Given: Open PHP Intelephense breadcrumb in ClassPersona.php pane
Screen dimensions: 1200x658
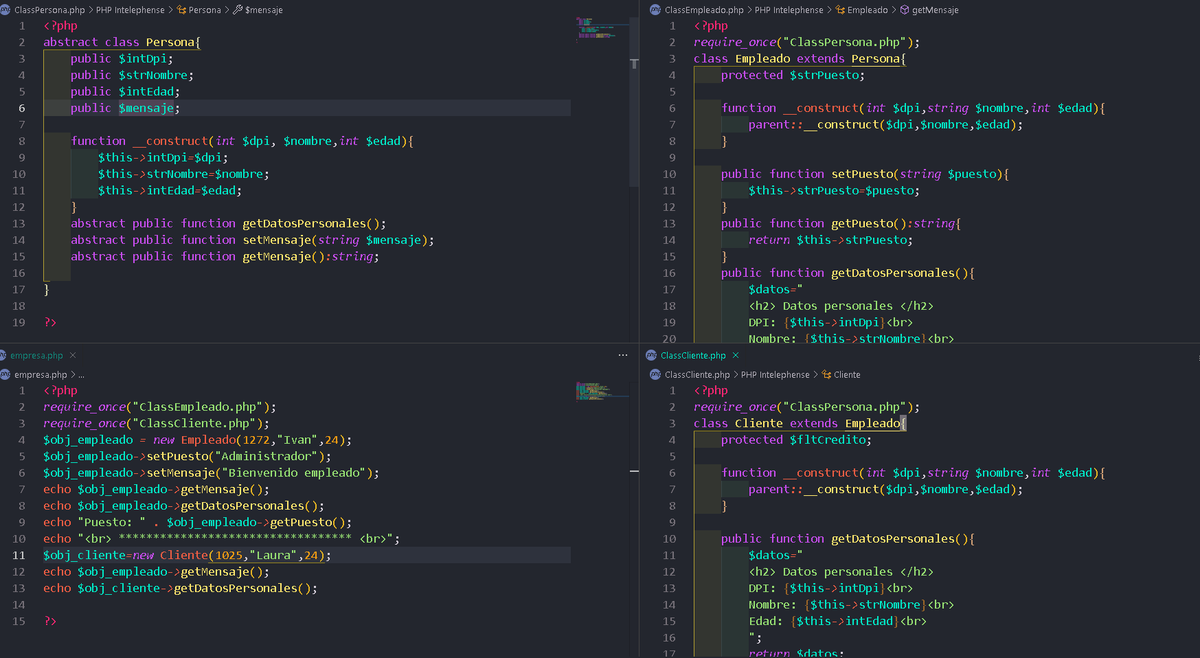Looking at the screenshot, I should pyautogui.click(x=131, y=9).
